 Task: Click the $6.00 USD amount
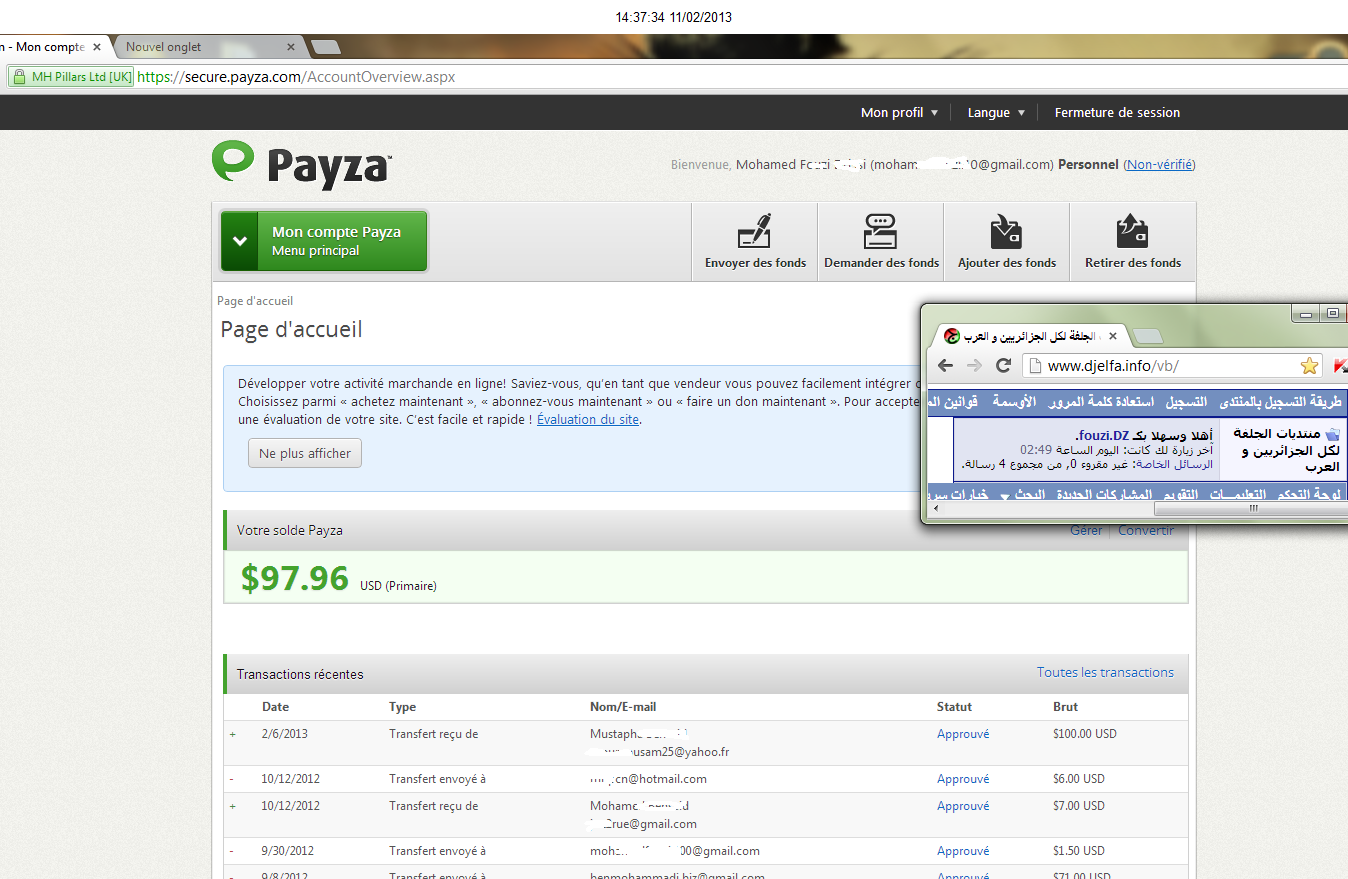point(1079,779)
